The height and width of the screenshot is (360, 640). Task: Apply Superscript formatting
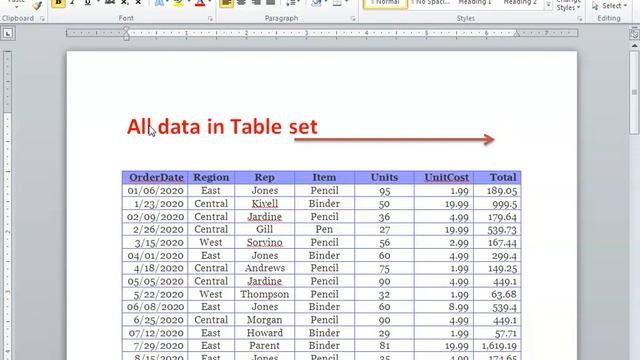[138, 3]
